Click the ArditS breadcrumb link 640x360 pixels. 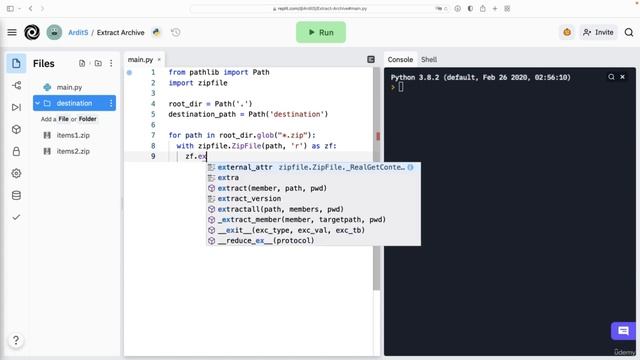[78, 32]
